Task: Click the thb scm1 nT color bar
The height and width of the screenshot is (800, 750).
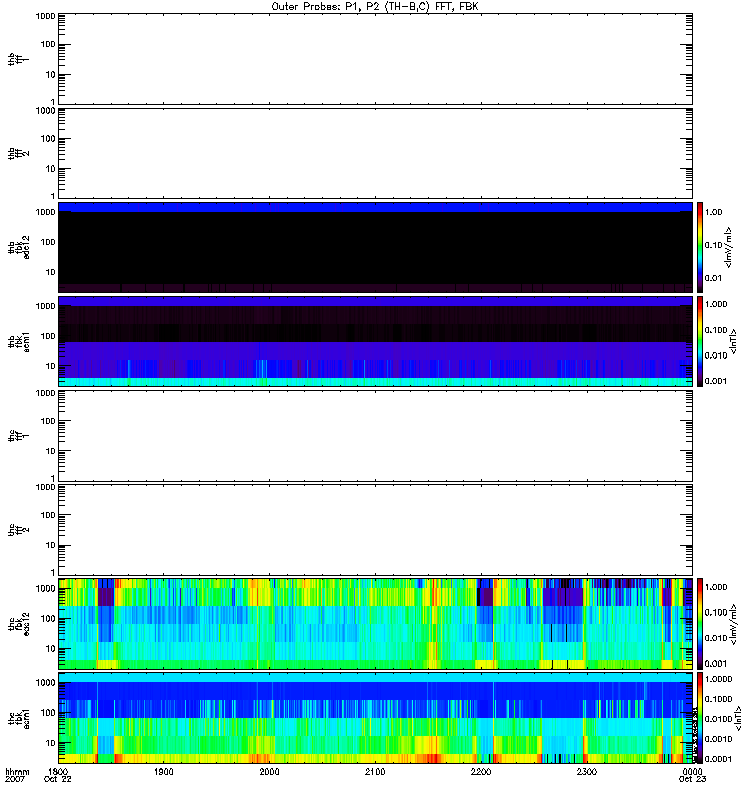Action: tap(701, 340)
